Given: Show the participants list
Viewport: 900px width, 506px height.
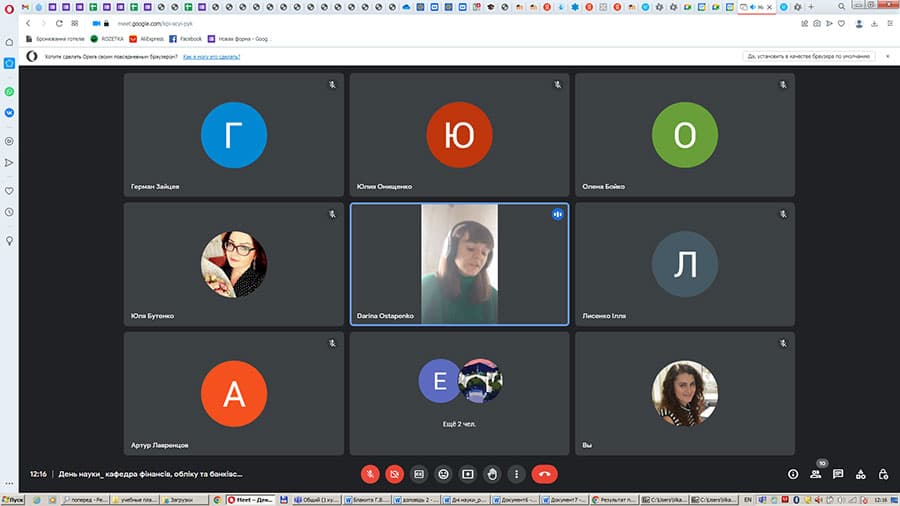Looking at the screenshot, I should 815,474.
